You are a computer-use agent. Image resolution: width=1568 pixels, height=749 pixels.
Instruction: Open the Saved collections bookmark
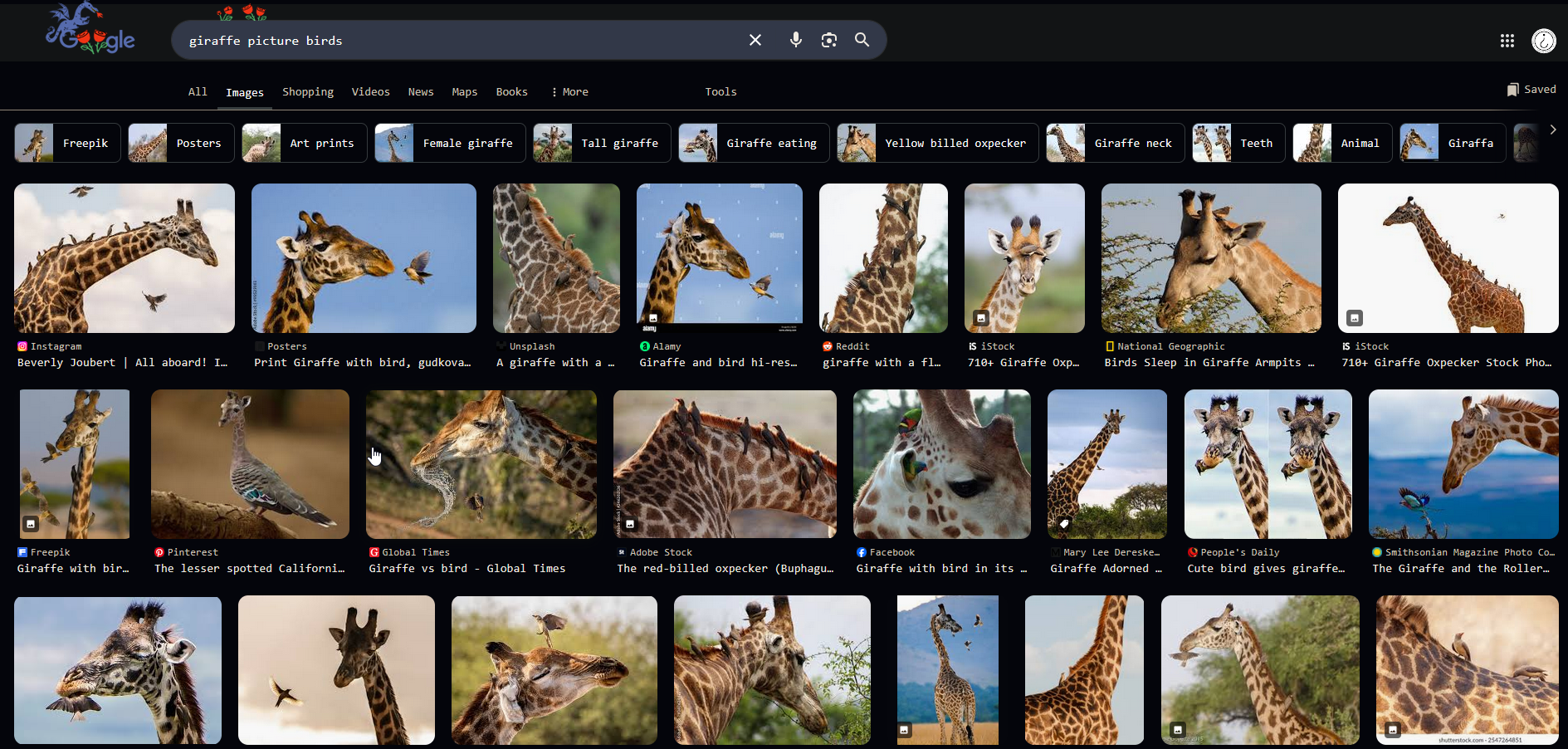click(x=1531, y=90)
